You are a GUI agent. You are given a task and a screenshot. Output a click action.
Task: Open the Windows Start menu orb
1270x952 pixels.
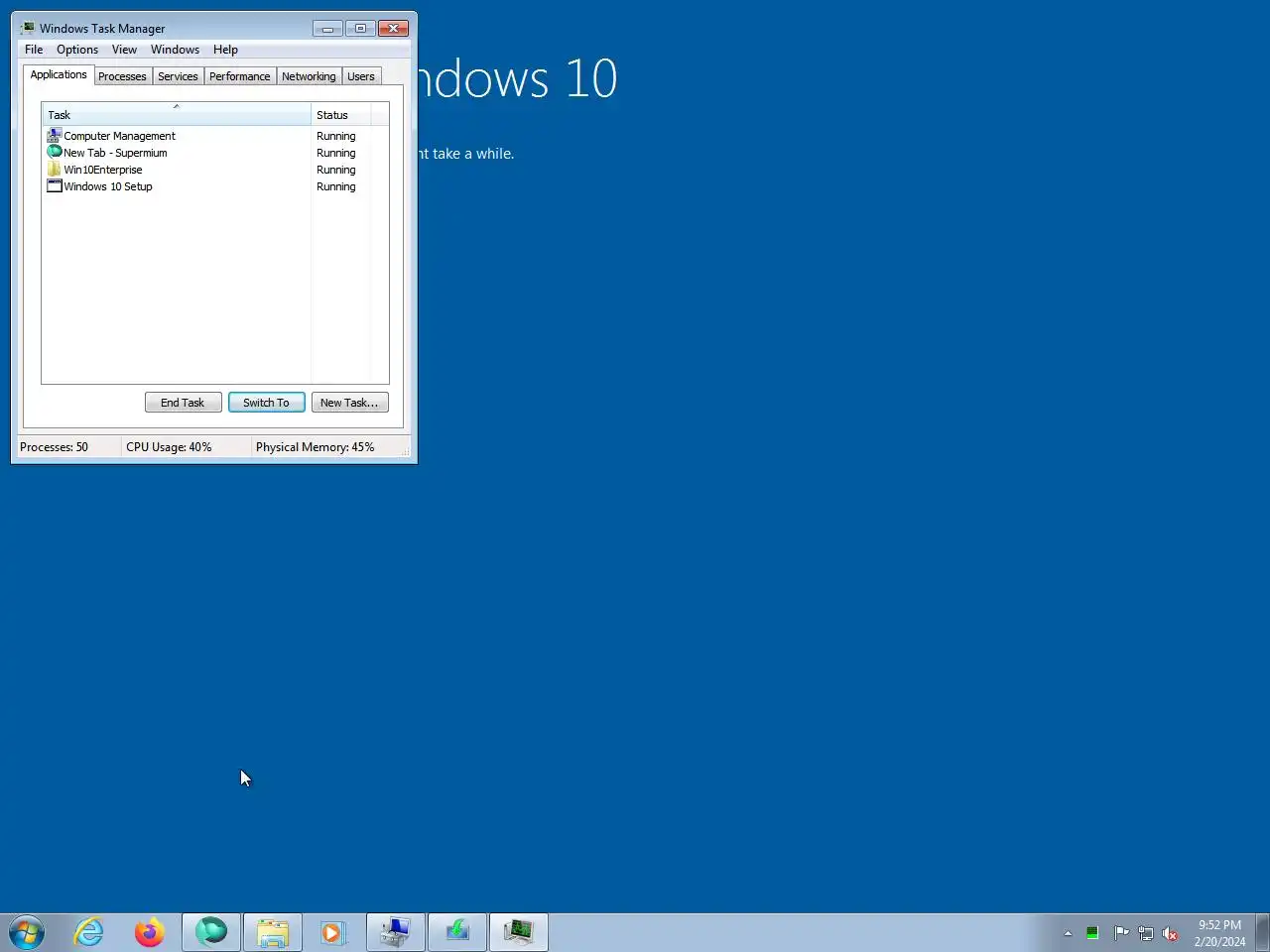coord(27,932)
